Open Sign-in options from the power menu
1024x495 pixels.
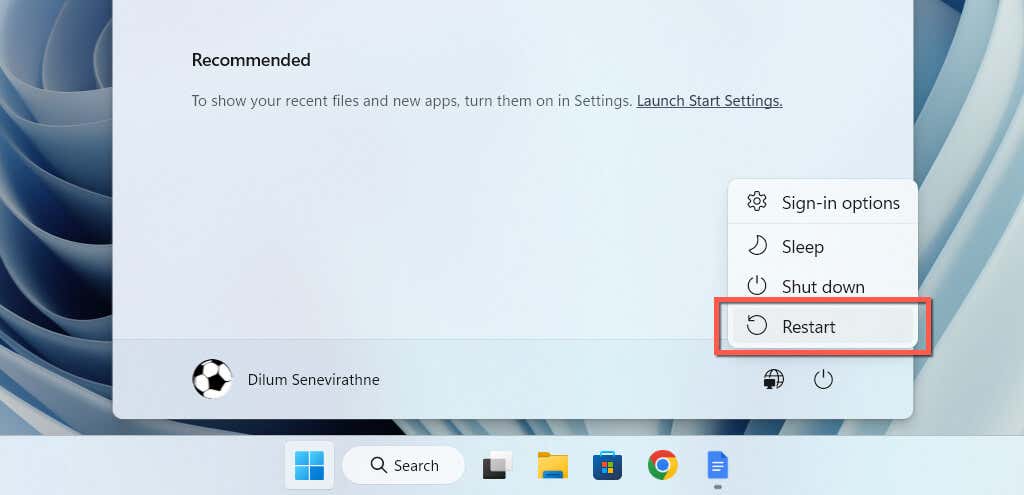[840, 203]
